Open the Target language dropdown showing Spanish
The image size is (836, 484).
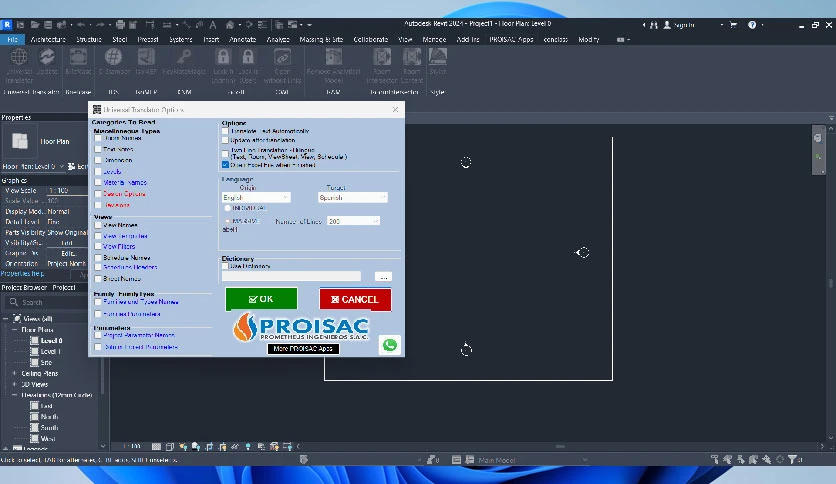(352, 197)
